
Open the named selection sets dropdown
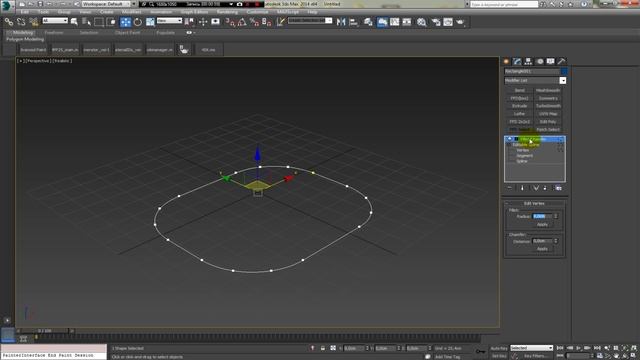click(310, 20)
